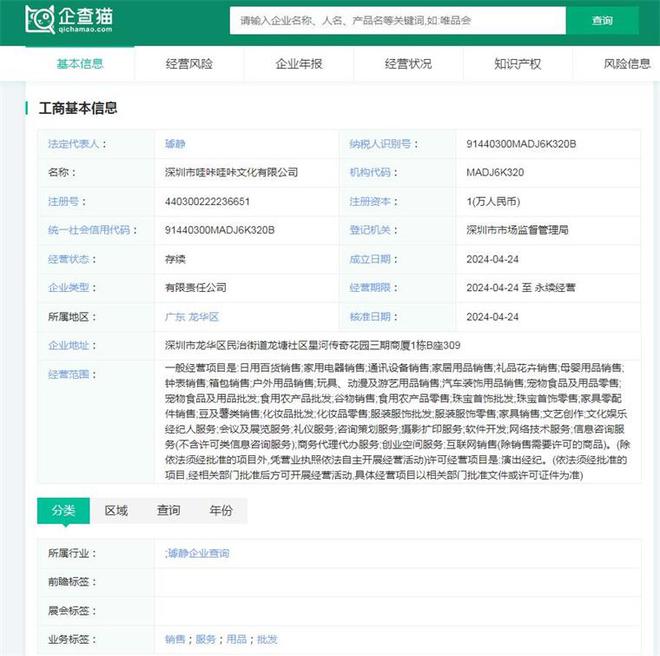The width and height of the screenshot is (660, 656).
Task: Switch to the 经营风险 tab
Action: 189,64
